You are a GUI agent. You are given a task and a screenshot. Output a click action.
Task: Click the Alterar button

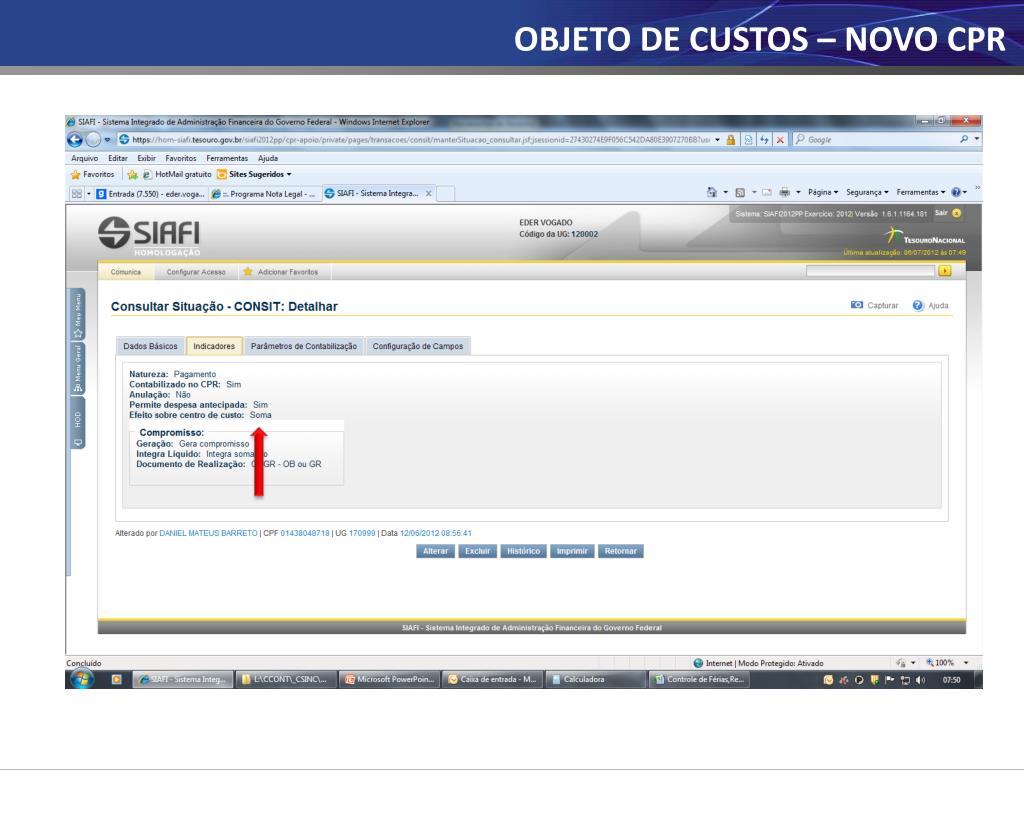click(x=436, y=551)
